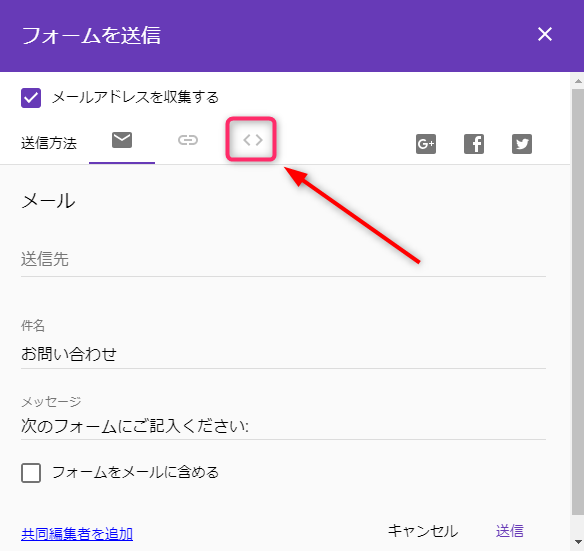Enable フォームをメールに含める checkbox
Screen dimensions: 584x551
pyautogui.click(x=31, y=473)
